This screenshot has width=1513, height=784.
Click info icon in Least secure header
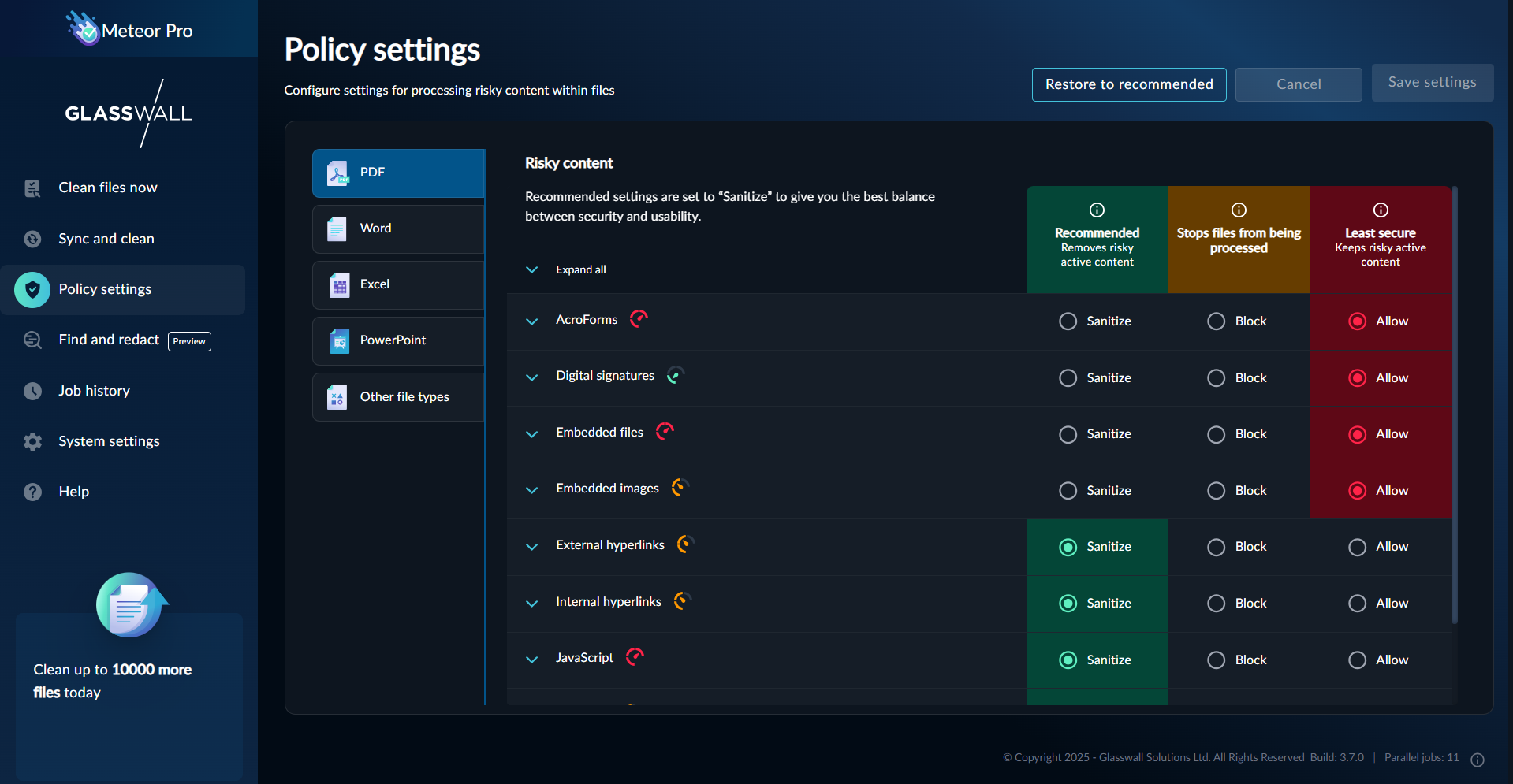[1380, 210]
